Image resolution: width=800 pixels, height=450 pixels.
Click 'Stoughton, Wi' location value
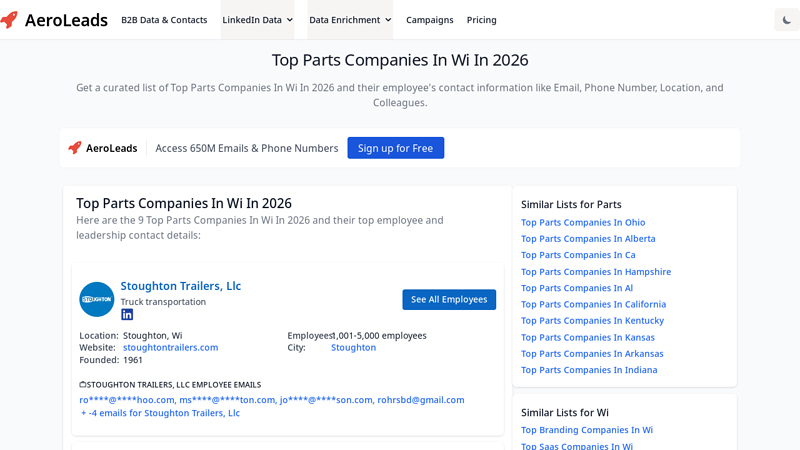coord(153,336)
